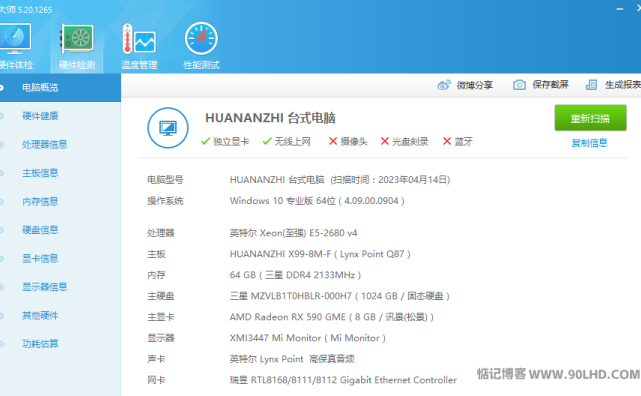Click the 保存截屏 text label
The width and height of the screenshot is (641, 396).
pos(550,85)
